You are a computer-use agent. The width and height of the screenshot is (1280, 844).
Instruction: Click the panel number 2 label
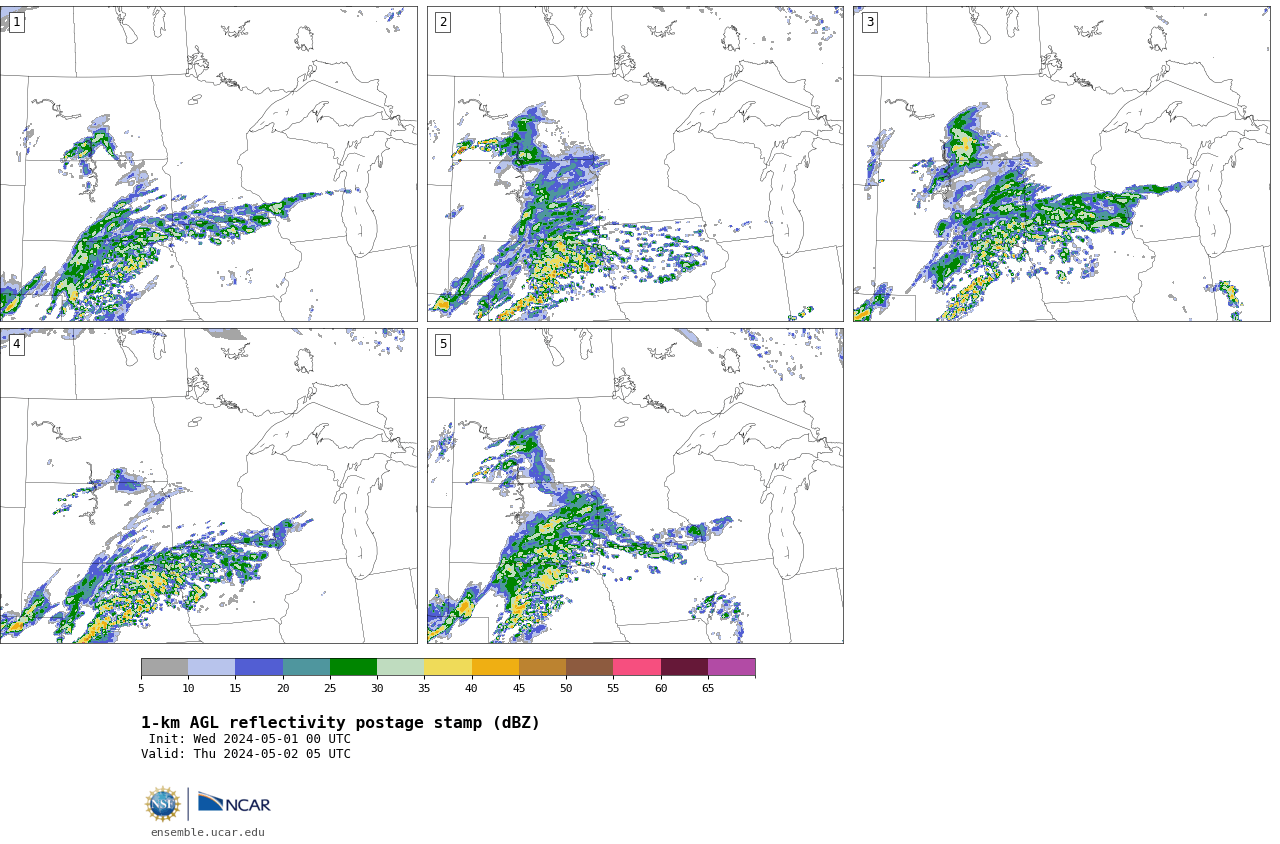(x=443, y=22)
